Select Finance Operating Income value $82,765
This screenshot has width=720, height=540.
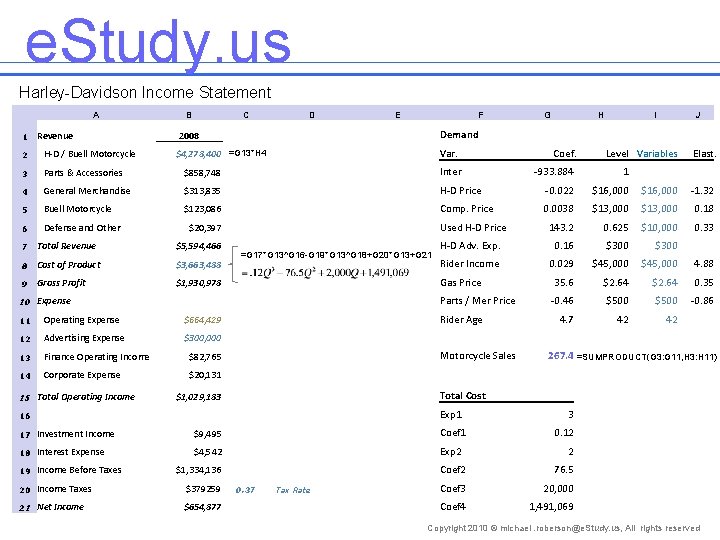pos(205,357)
